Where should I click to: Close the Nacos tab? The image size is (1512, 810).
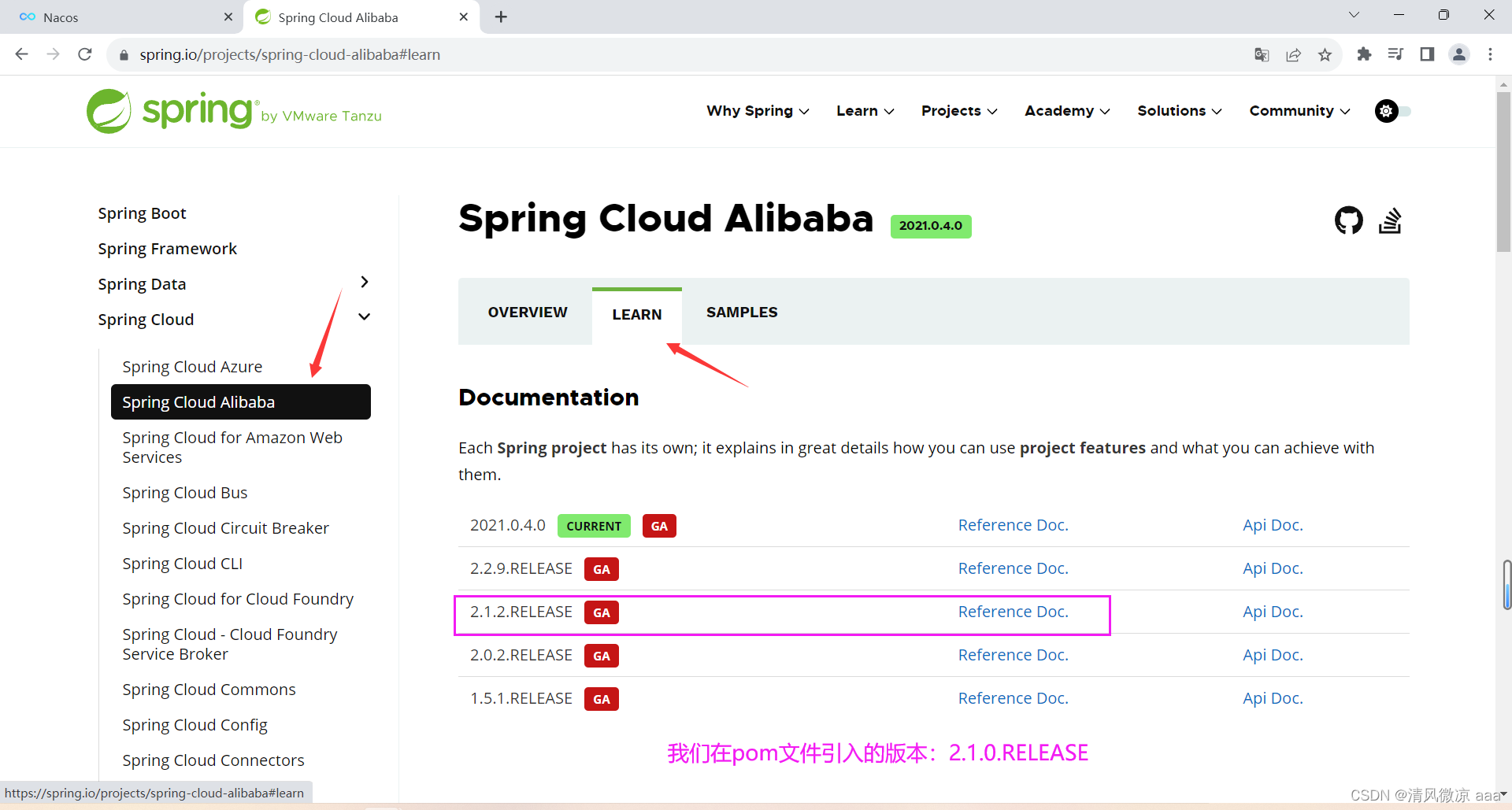[228, 17]
